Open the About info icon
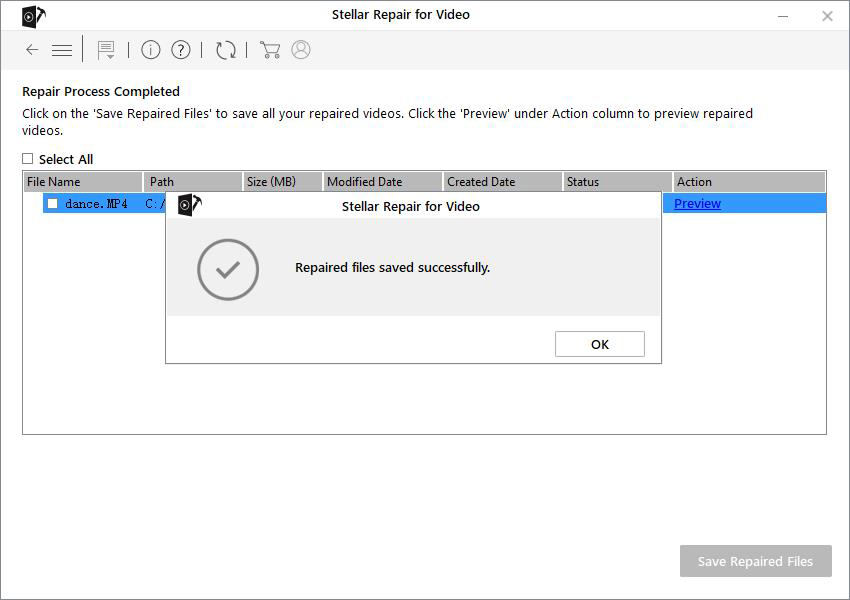 coord(151,50)
